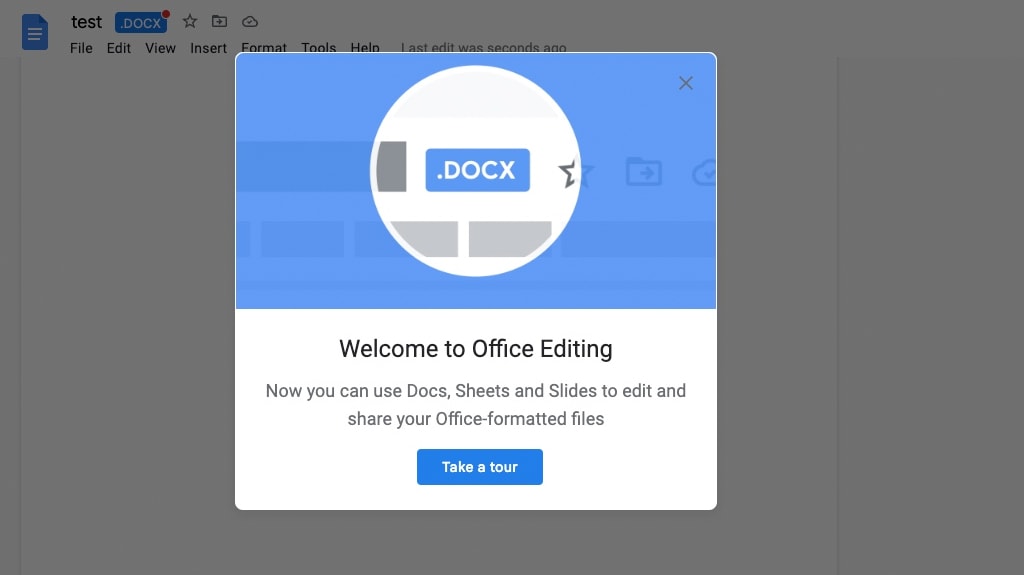Open the Tools menu
Viewport: 1024px width, 575px height.
click(x=319, y=48)
